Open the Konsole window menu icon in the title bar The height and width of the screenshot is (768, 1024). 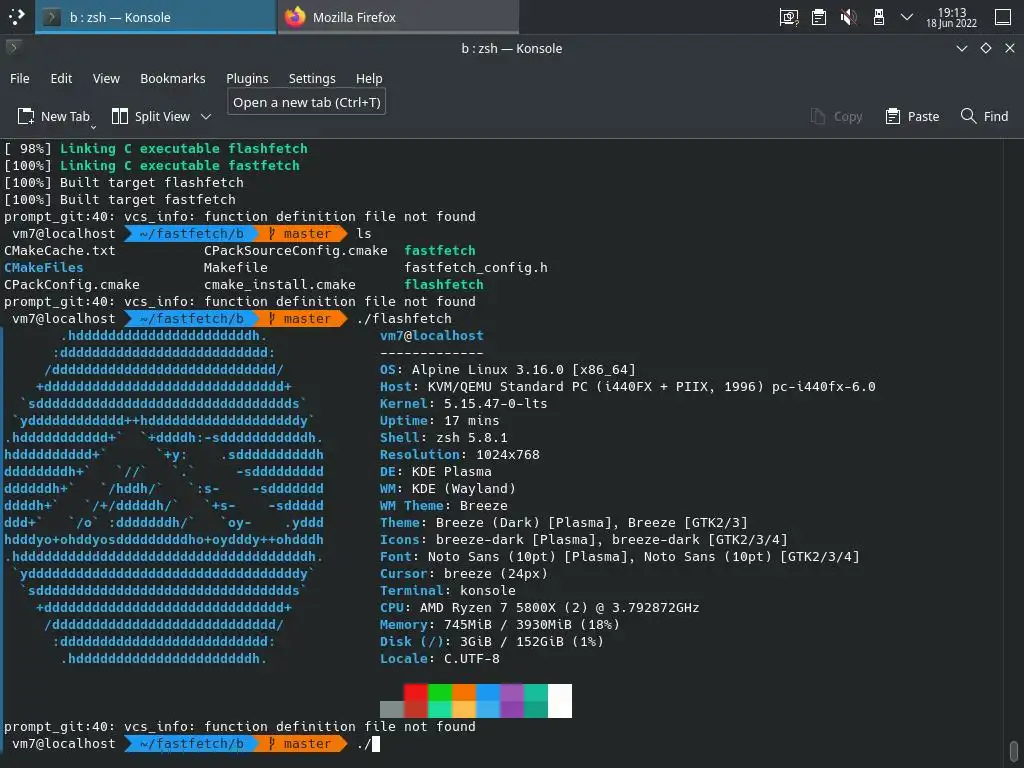[x=13, y=48]
